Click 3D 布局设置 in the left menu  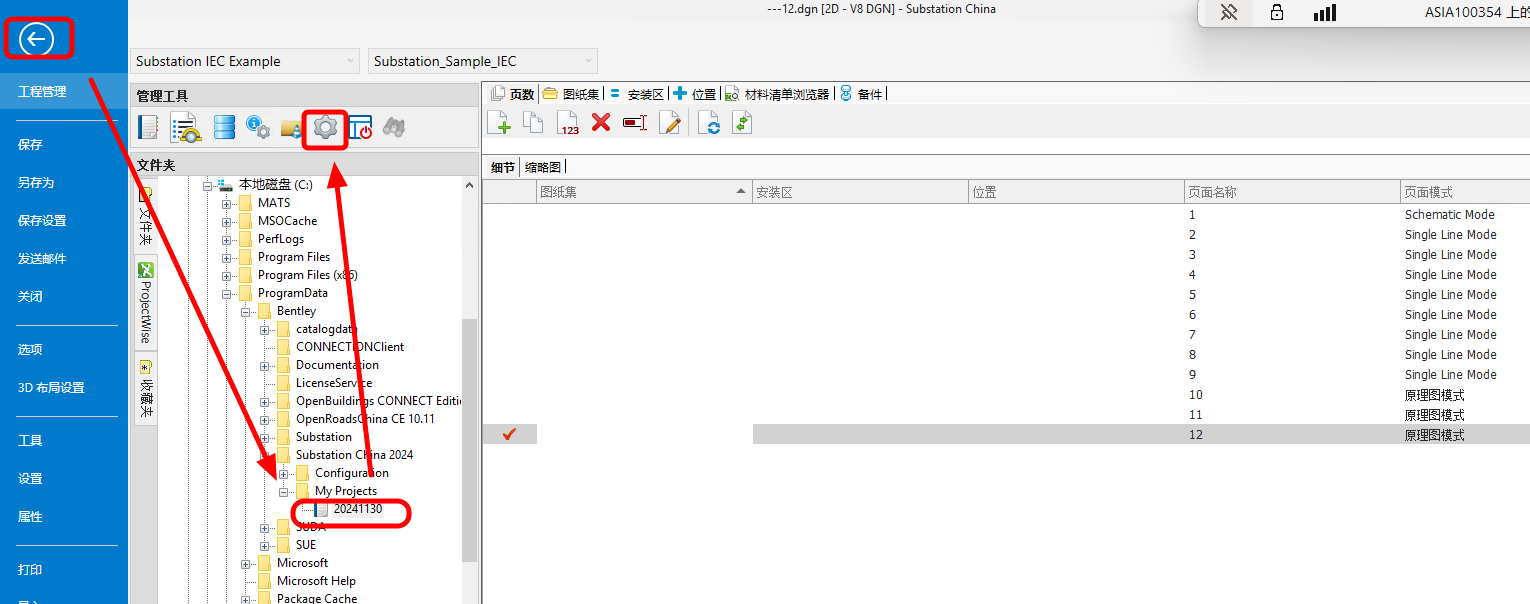(51, 387)
